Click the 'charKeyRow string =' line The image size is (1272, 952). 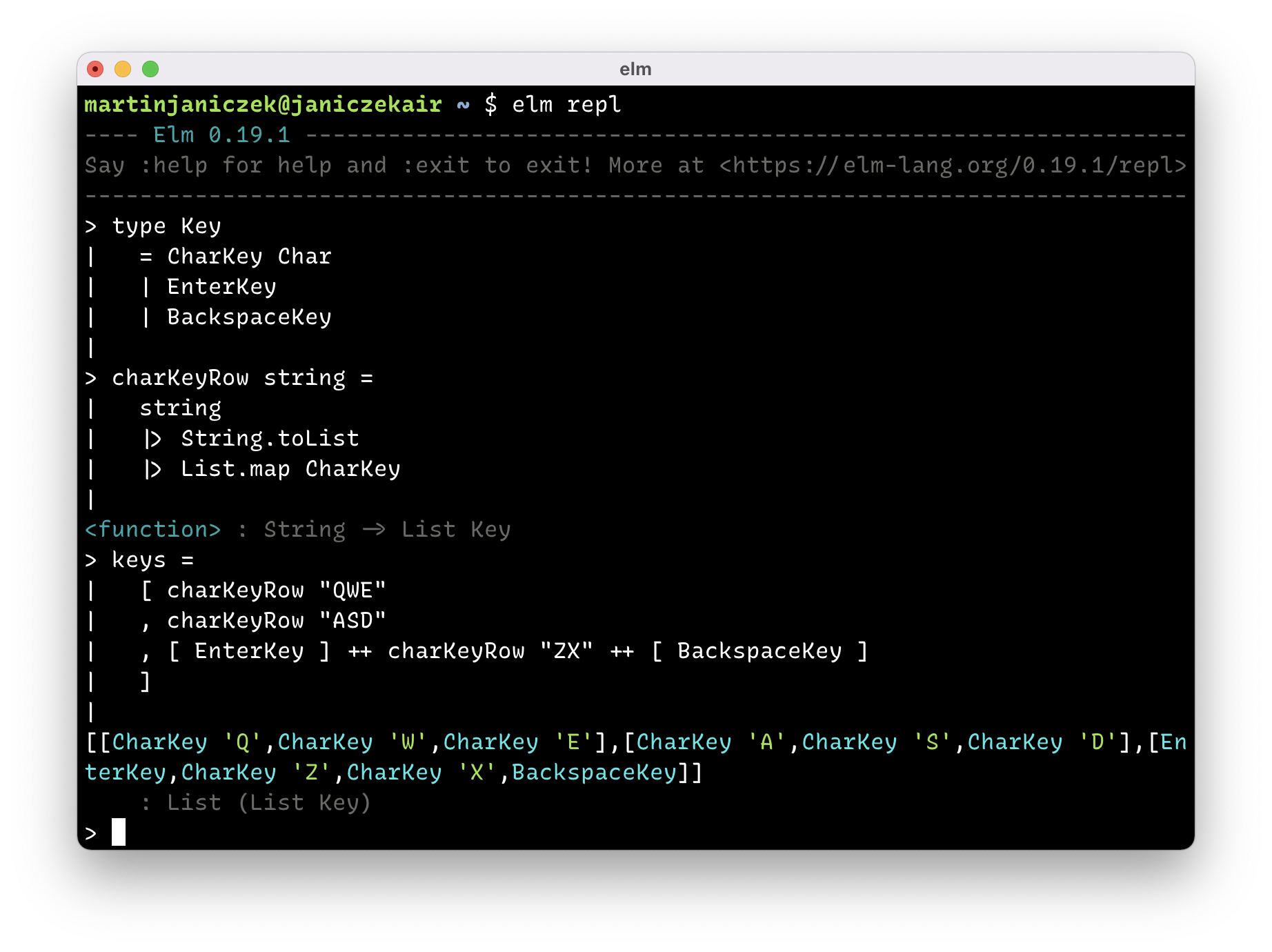click(x=242, y=378)
